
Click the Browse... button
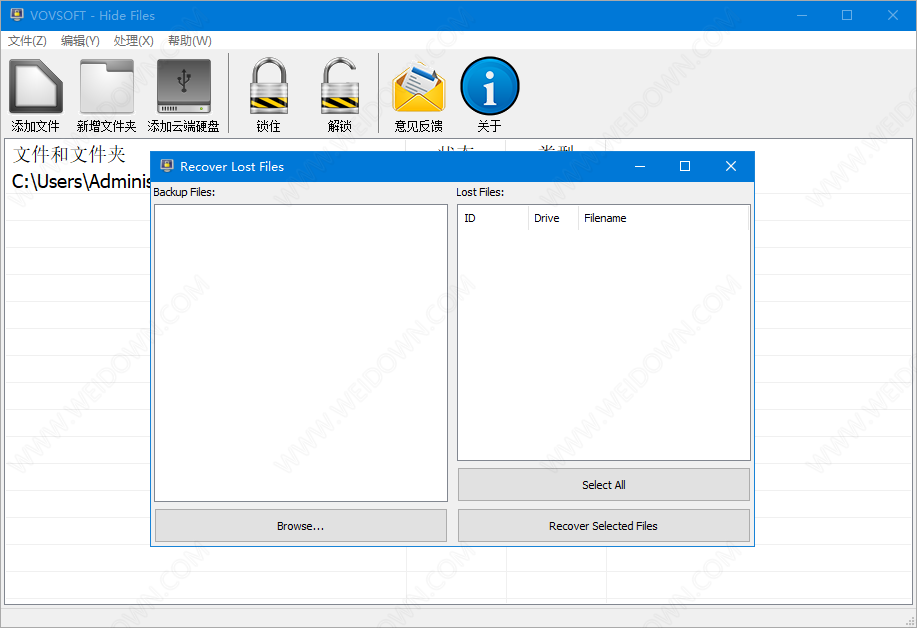pyautogui.click(x=301, y=526)
